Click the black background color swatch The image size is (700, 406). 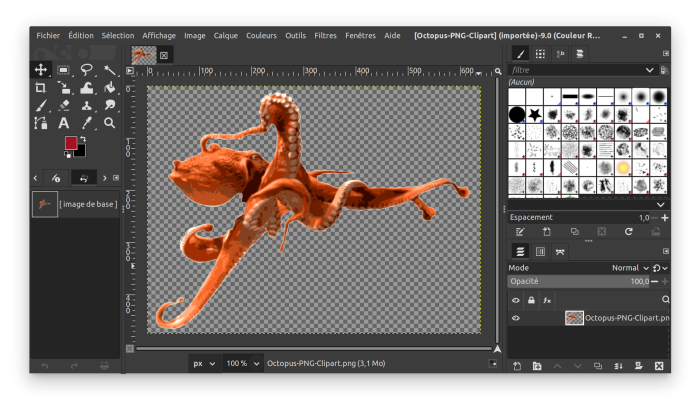point(82,153)
